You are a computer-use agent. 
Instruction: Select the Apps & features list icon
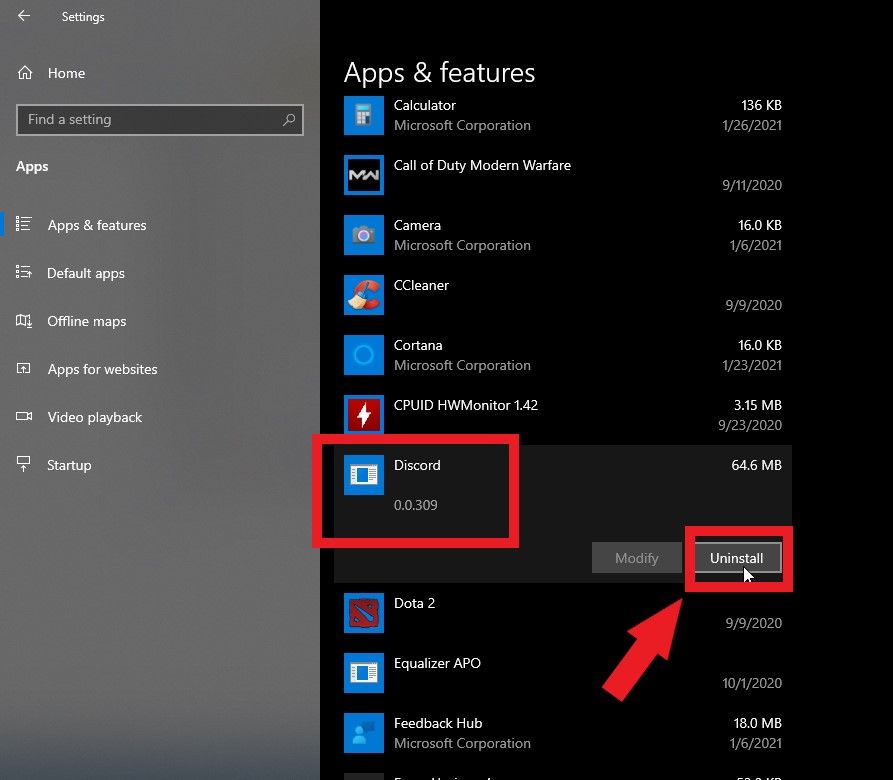point(23,224)
